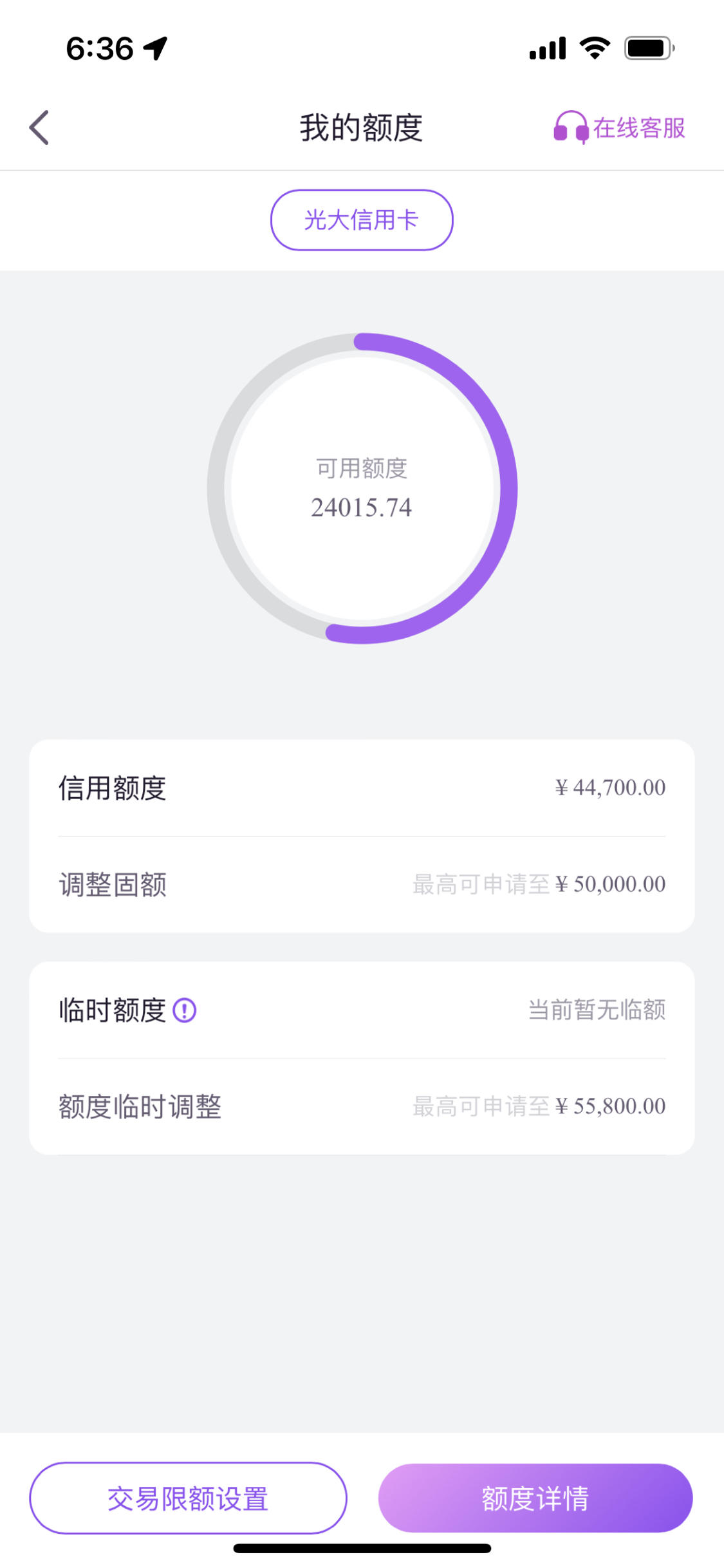Tap the cellular signal bars icon
724x1568 pixels.
click(548, 48)
